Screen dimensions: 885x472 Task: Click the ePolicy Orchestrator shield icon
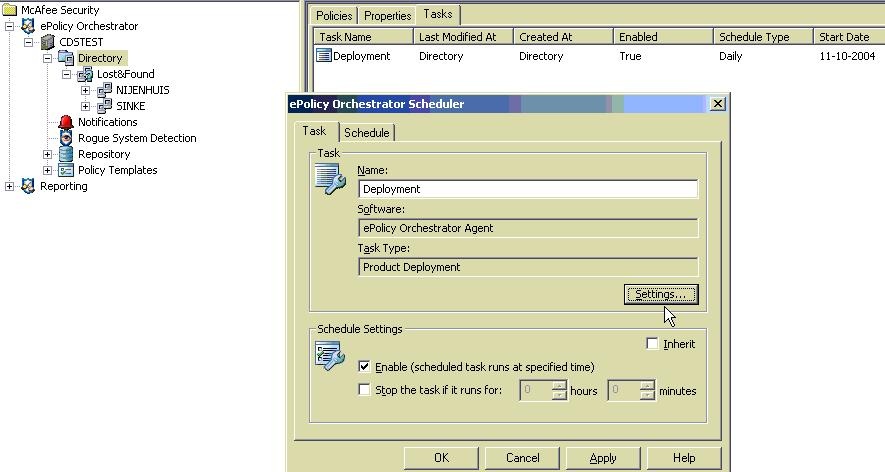pos(28,26)
